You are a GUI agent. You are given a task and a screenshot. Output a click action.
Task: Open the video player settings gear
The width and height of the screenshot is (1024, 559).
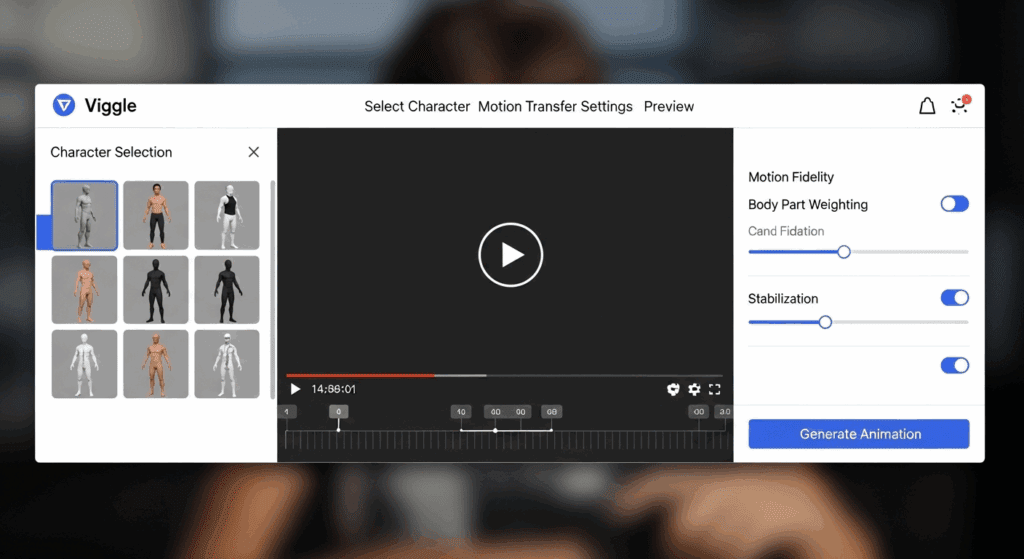694,389
